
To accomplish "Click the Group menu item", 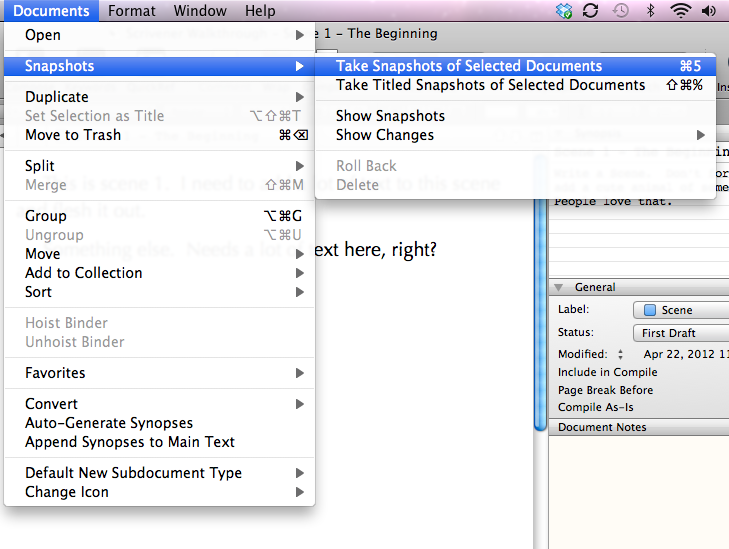I will 159,216.
